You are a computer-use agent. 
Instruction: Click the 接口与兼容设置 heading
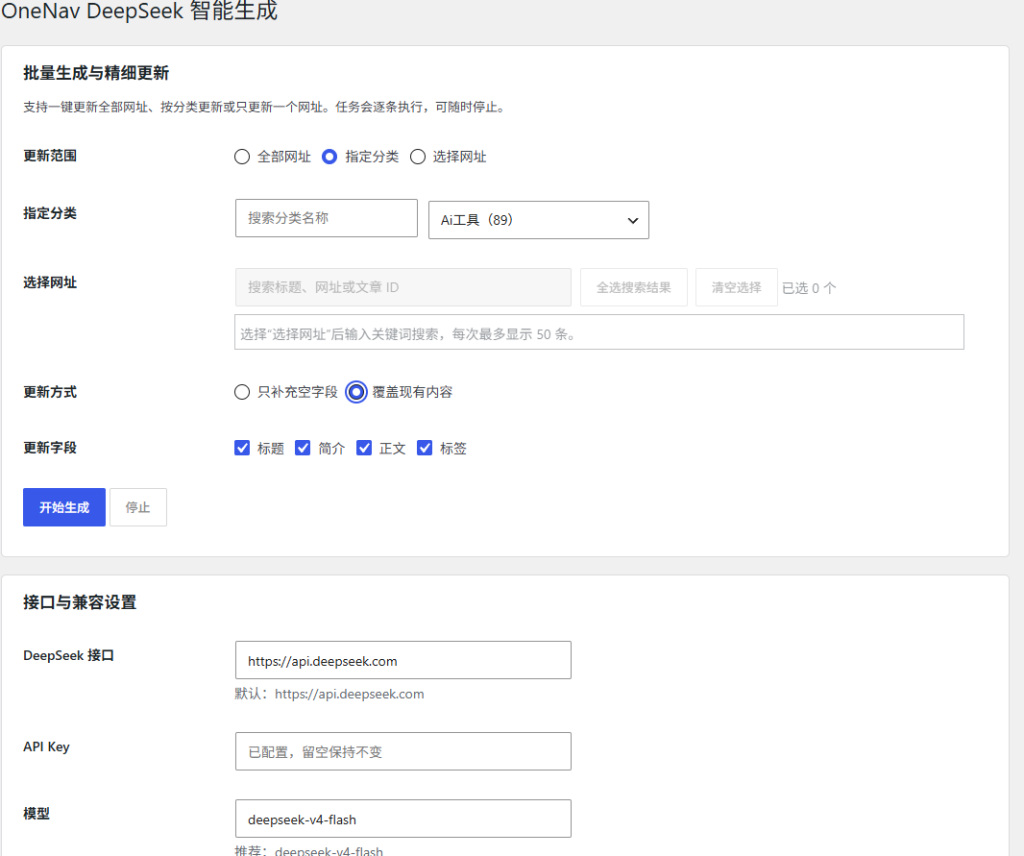tap(80, 602)
